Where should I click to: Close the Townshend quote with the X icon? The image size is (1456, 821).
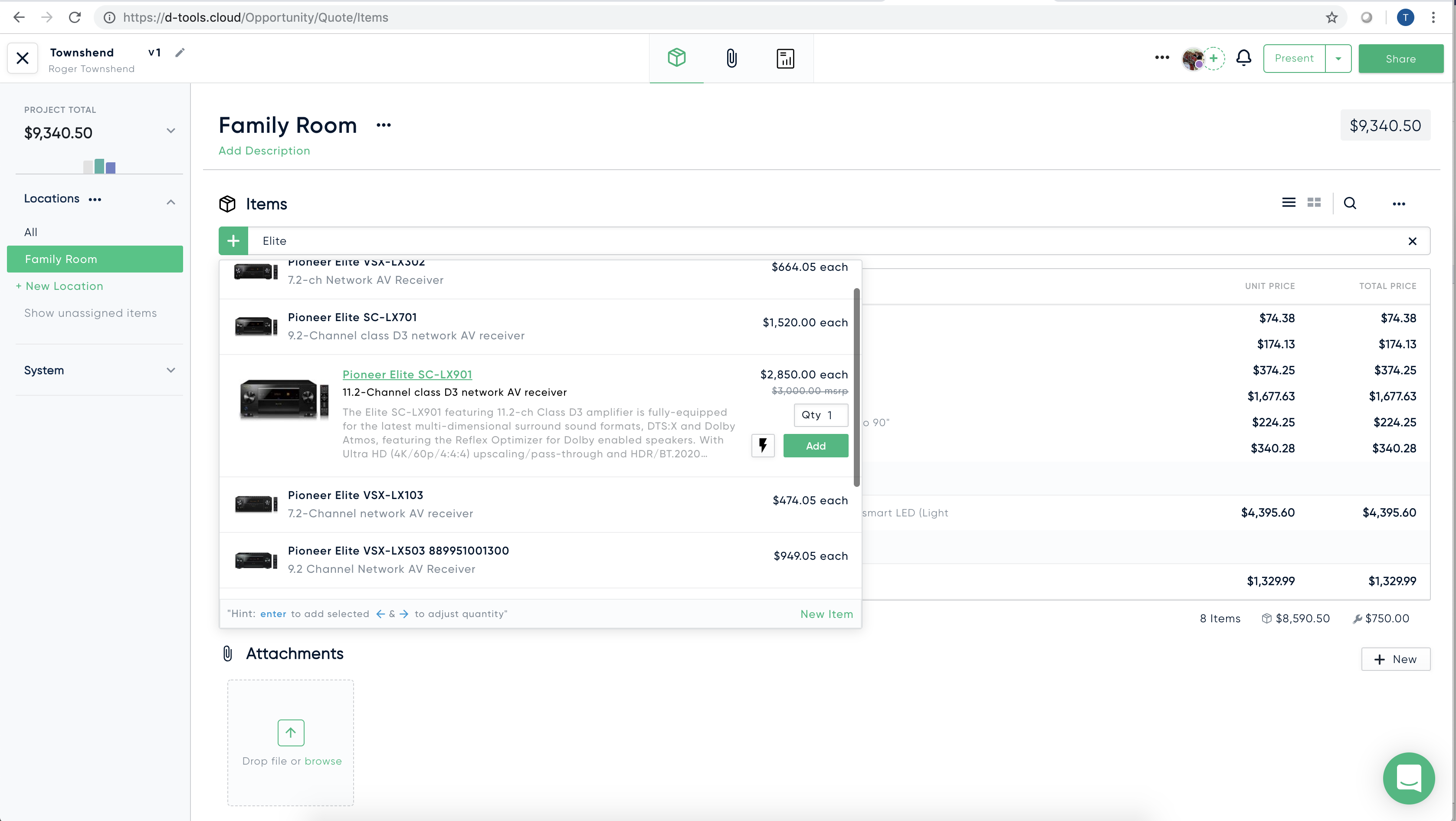(x=23, y=58)
